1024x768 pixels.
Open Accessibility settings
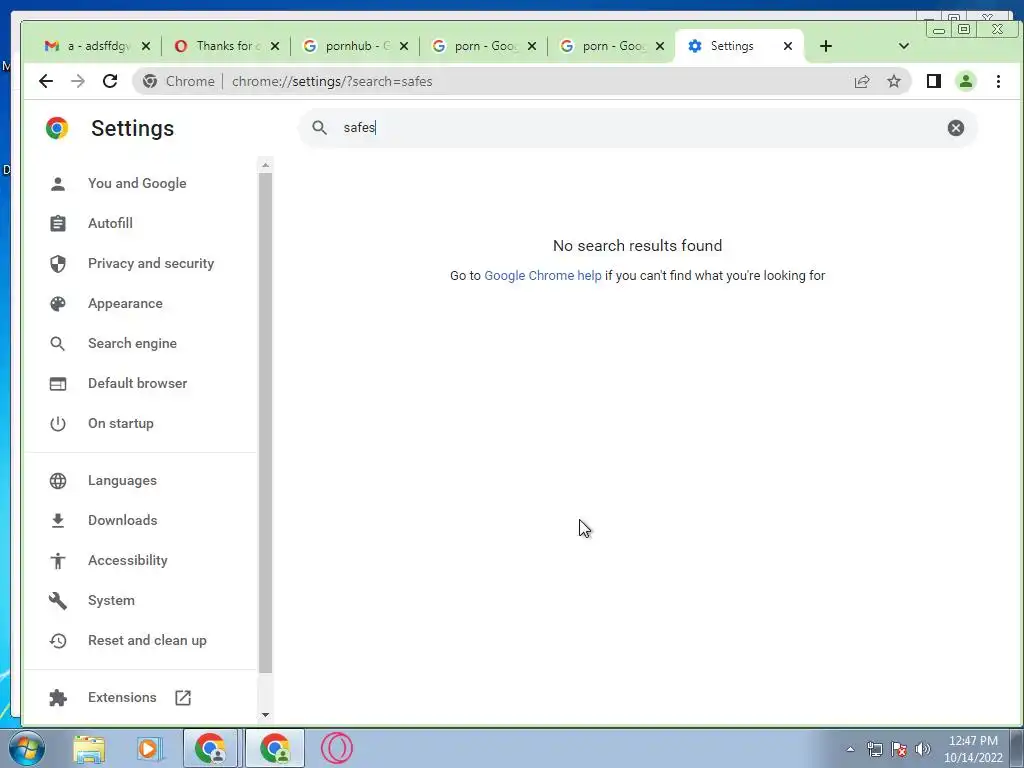click(x=127, y=560)
